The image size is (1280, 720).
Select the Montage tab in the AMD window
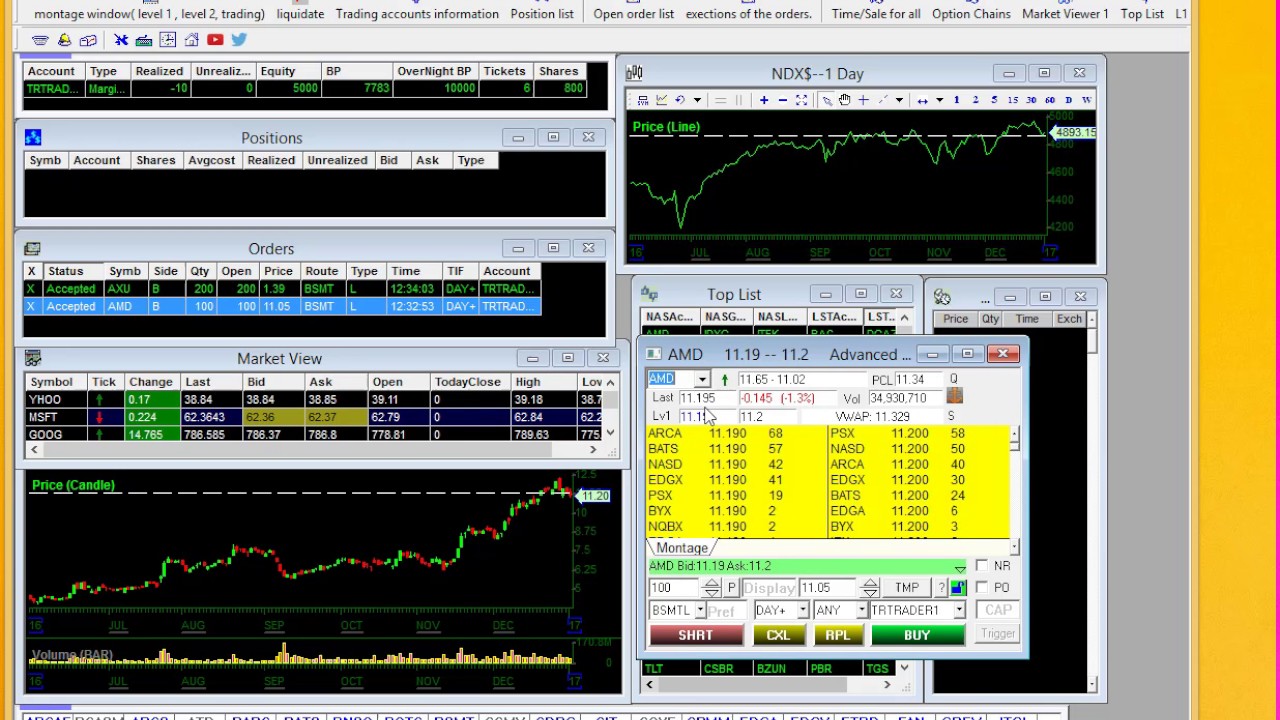682,548
